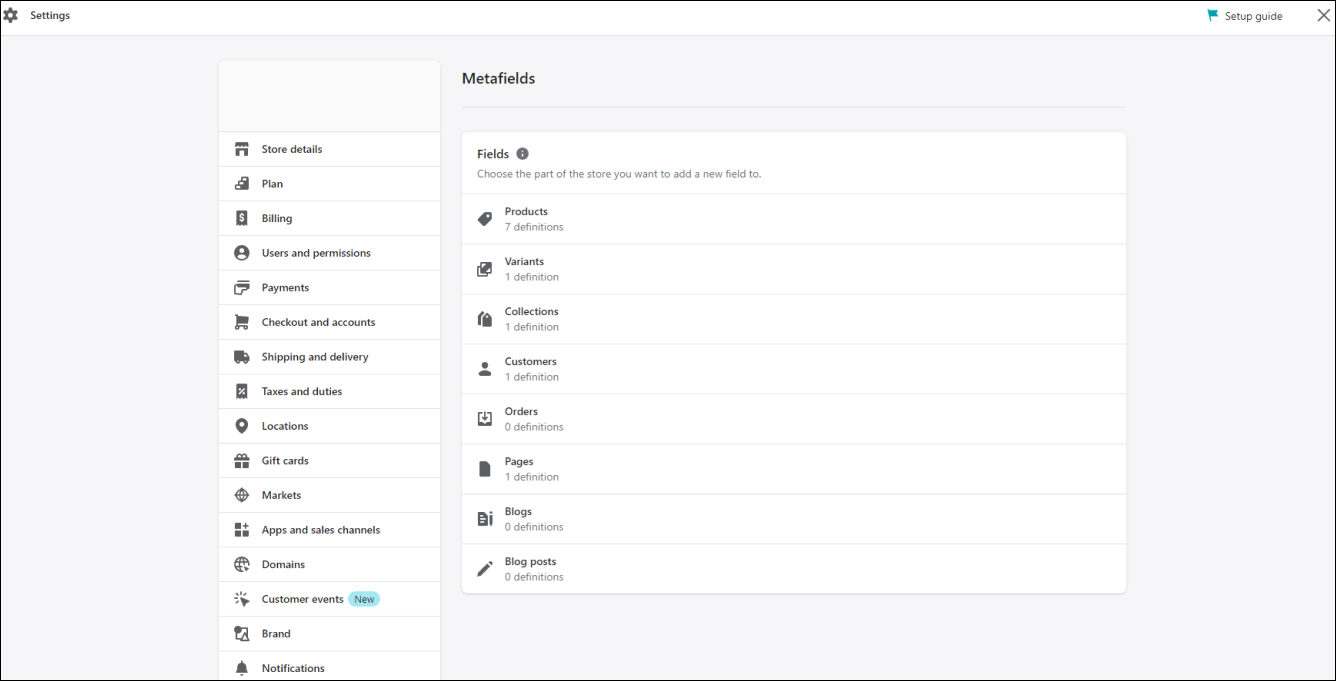Open Variants metafield definitions

[x=793, y=269]
